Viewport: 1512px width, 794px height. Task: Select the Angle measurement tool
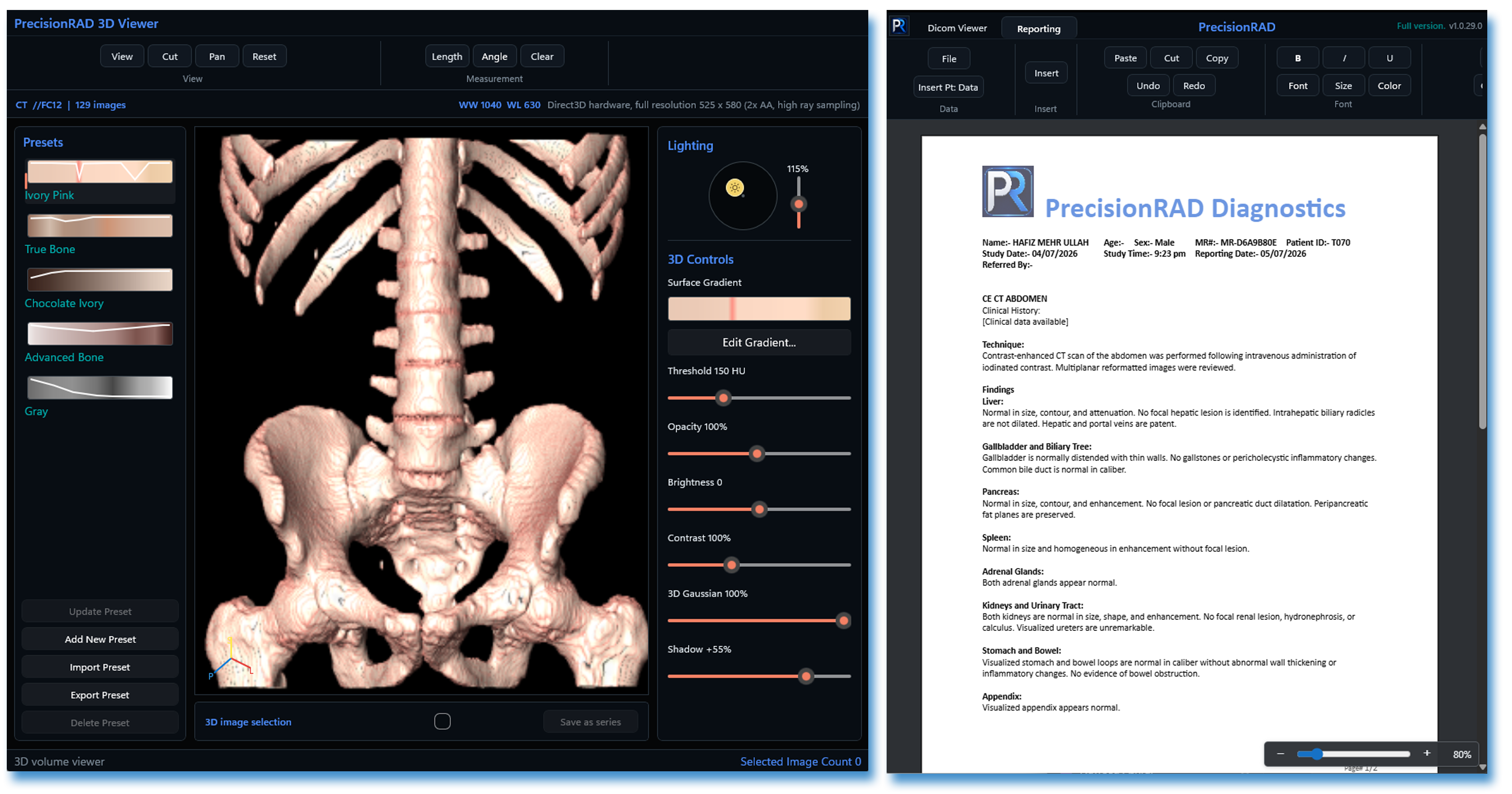pos(494,56)
